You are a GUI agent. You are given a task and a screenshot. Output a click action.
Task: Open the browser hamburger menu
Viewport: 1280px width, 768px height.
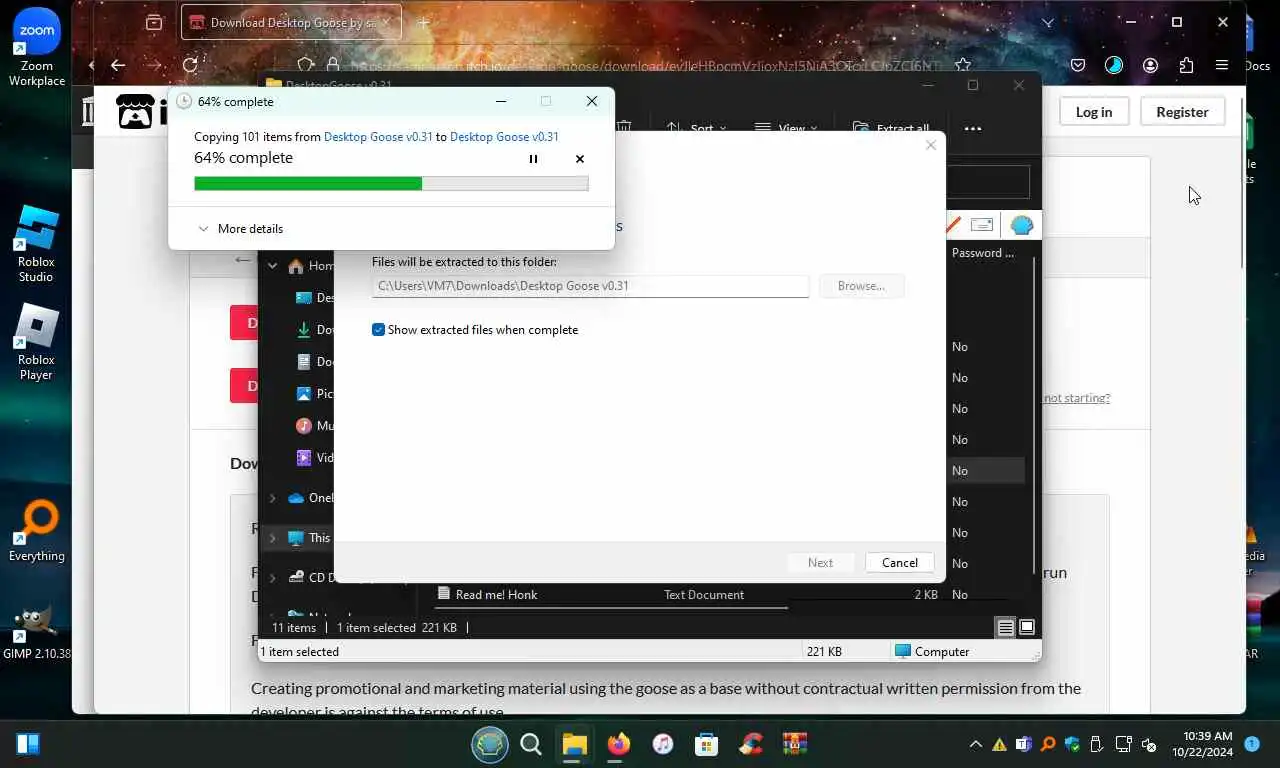click(1222, 65)
